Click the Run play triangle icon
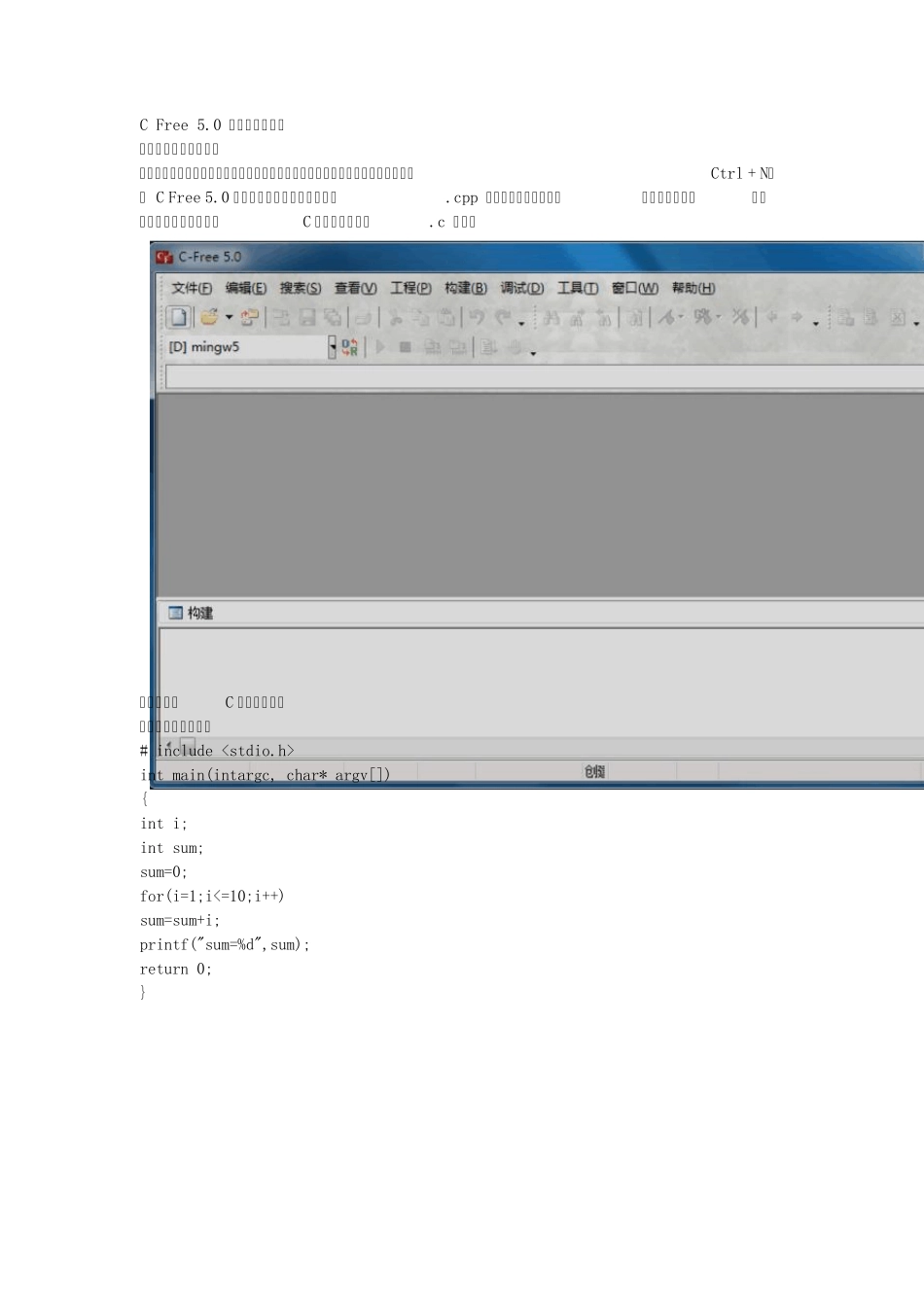Viewport: 924px width, 1307px height. click(x=380, y=347)
